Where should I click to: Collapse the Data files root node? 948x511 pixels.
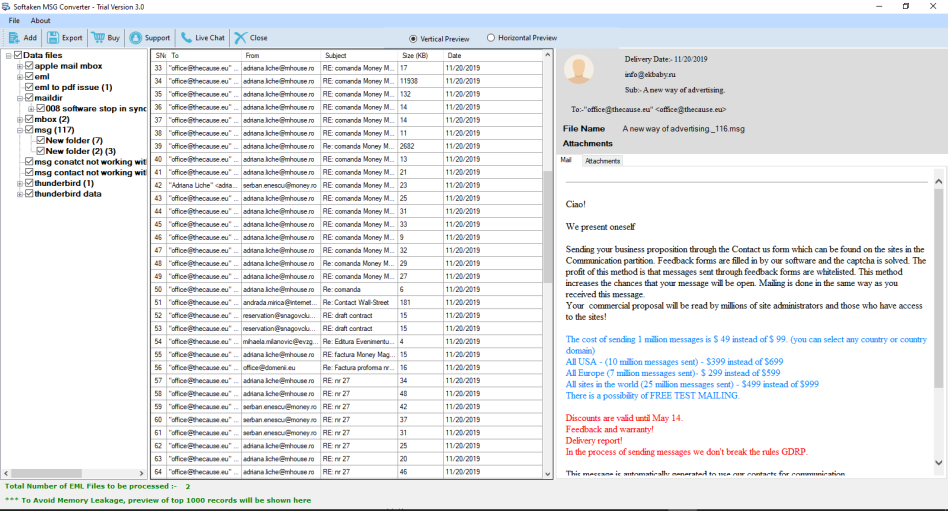pos(8,55)
